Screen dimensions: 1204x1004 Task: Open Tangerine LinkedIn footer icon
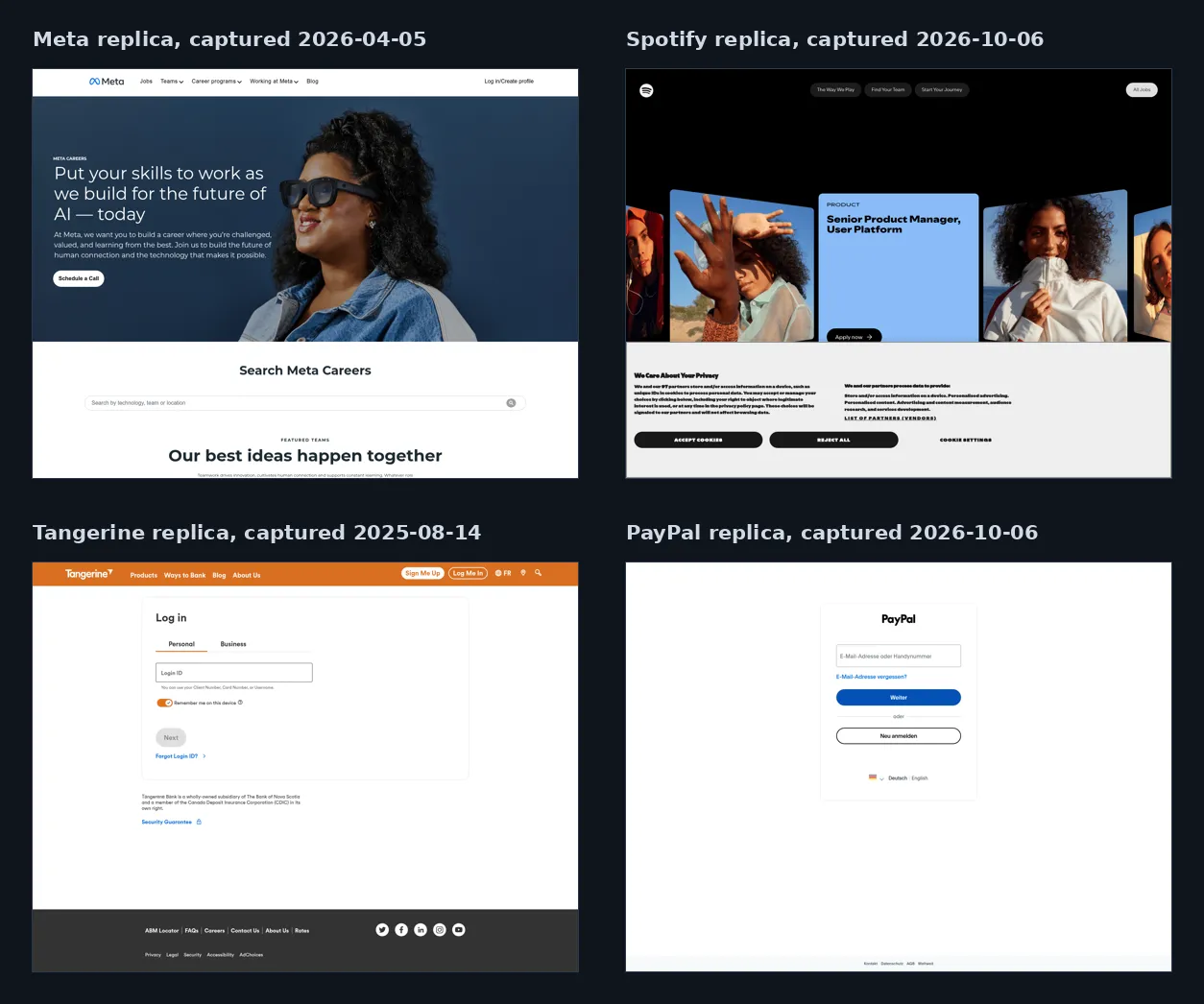point(421,930)
